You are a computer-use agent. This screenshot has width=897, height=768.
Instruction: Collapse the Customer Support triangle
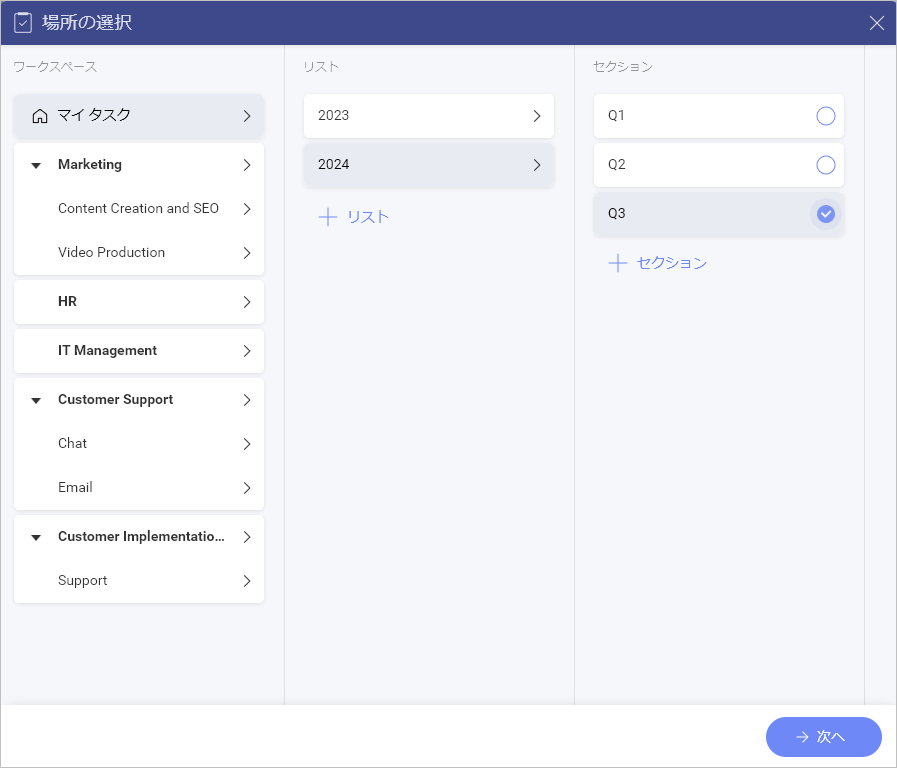pos(36,400)
